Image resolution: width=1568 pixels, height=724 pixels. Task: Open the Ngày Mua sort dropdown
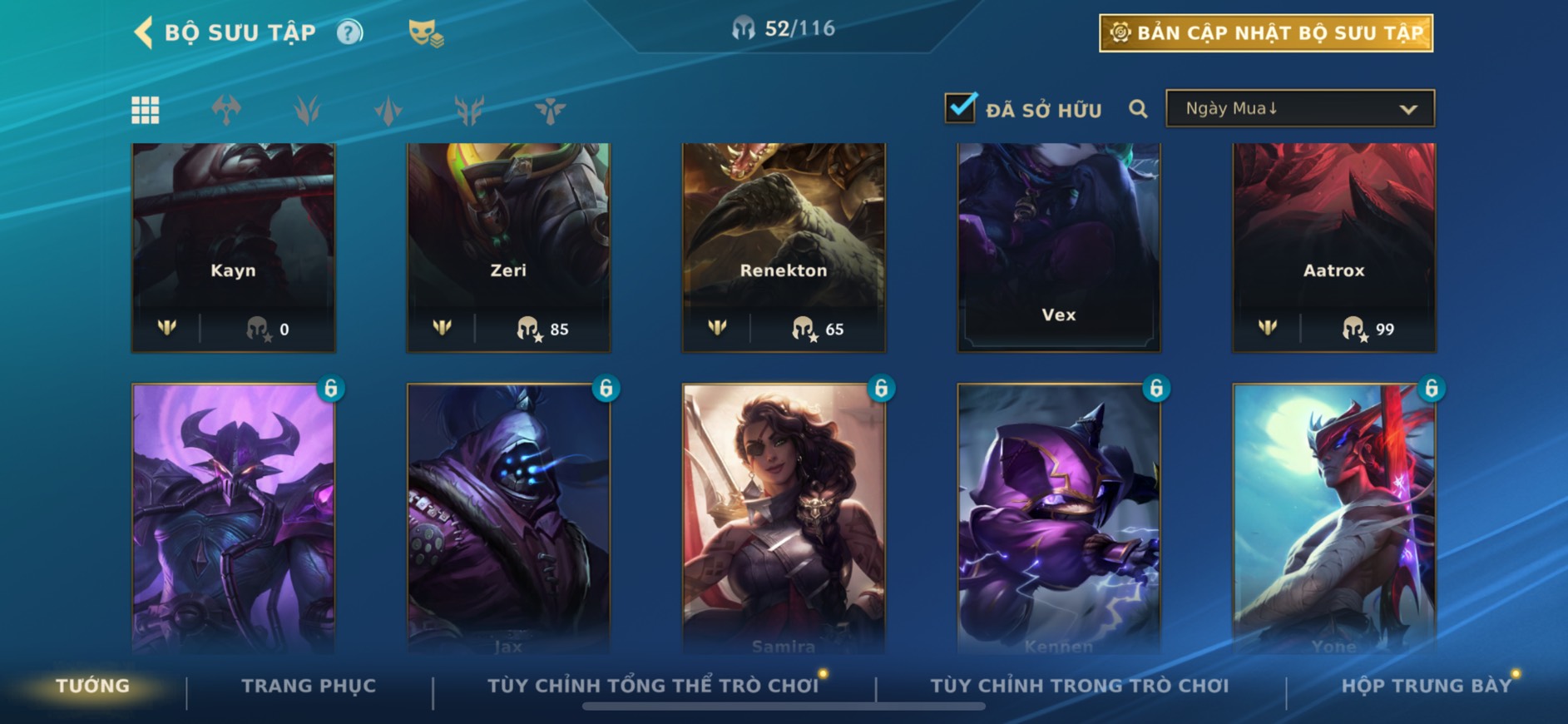pyautogui.click(x=1300, y=108)
